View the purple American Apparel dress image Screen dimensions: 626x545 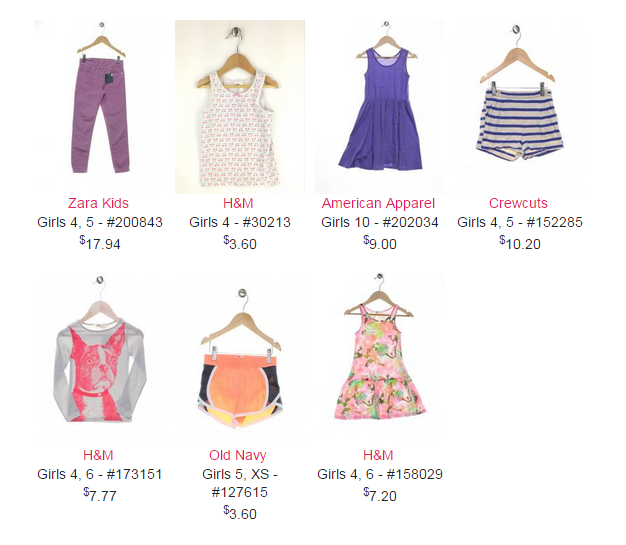tap(380, 107)
